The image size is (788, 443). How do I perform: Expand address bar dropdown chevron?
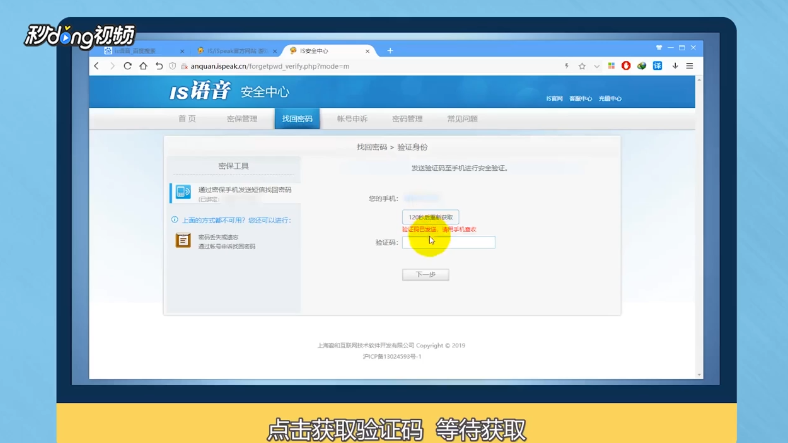coord(597,66)
